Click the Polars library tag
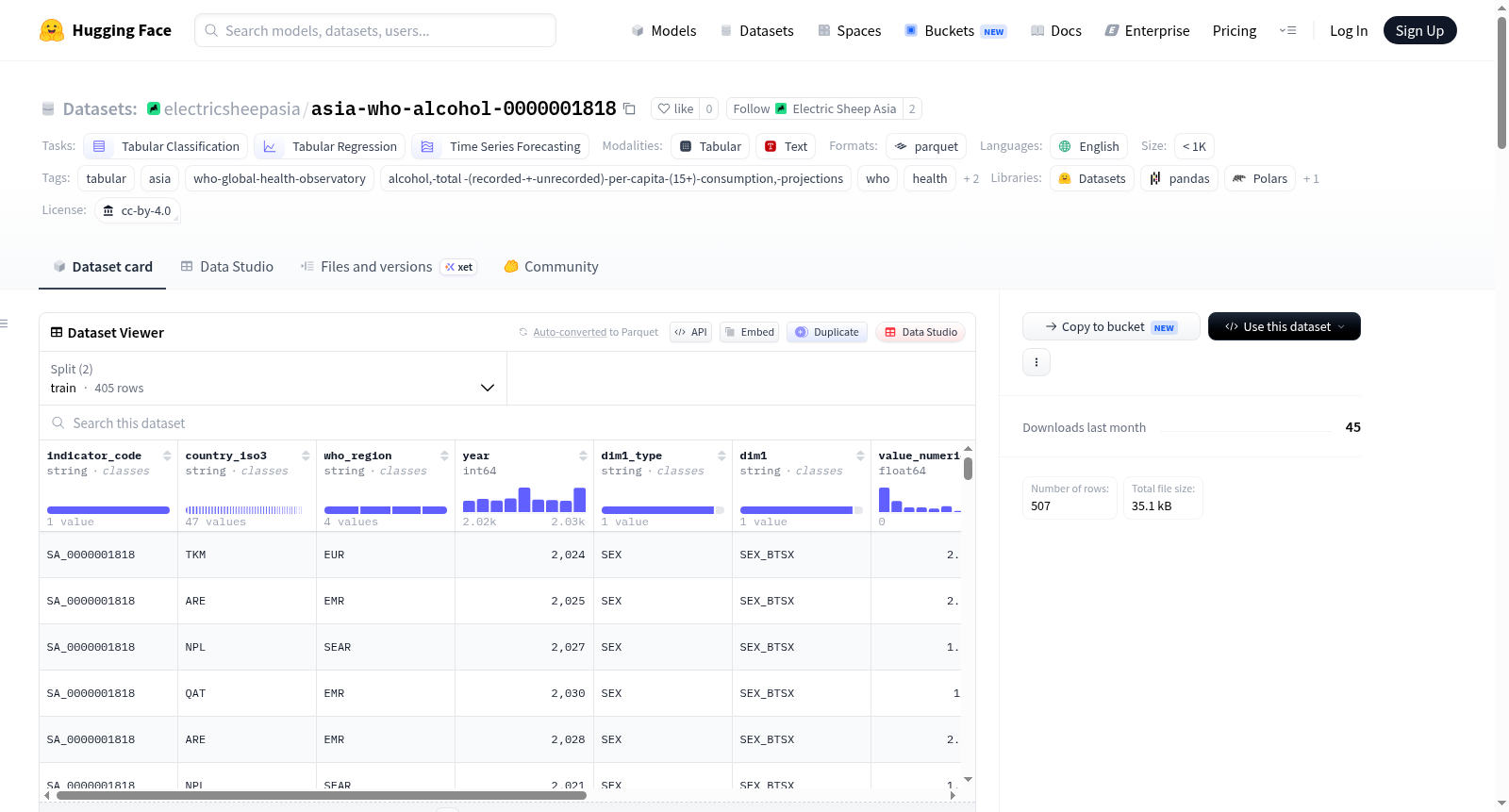1509x812 pixels. click(1260, 178)
